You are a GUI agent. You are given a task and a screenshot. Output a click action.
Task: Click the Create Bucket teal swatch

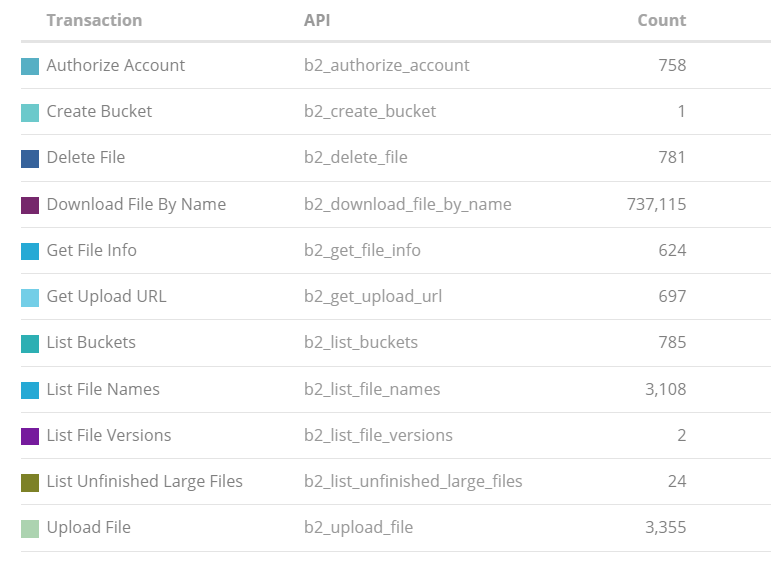click(x=30, y=113)
